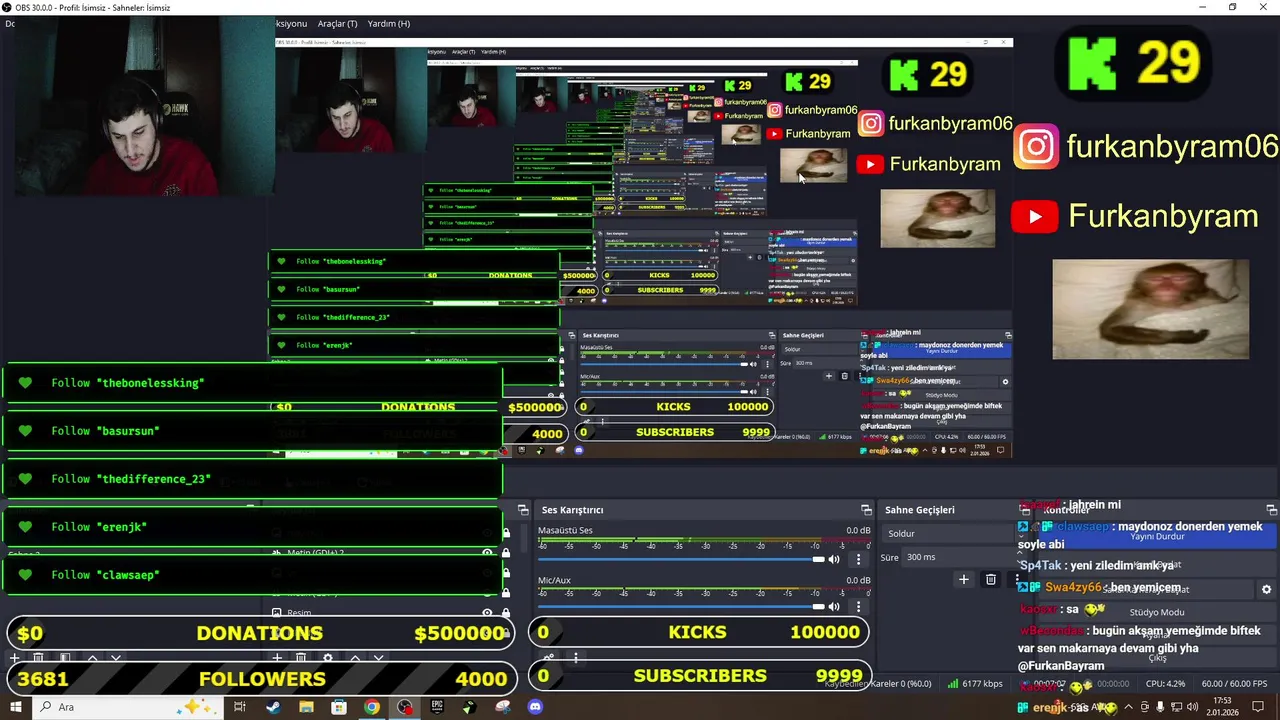
Task: Show hidden icons in the system tray
Action: 1129,707
